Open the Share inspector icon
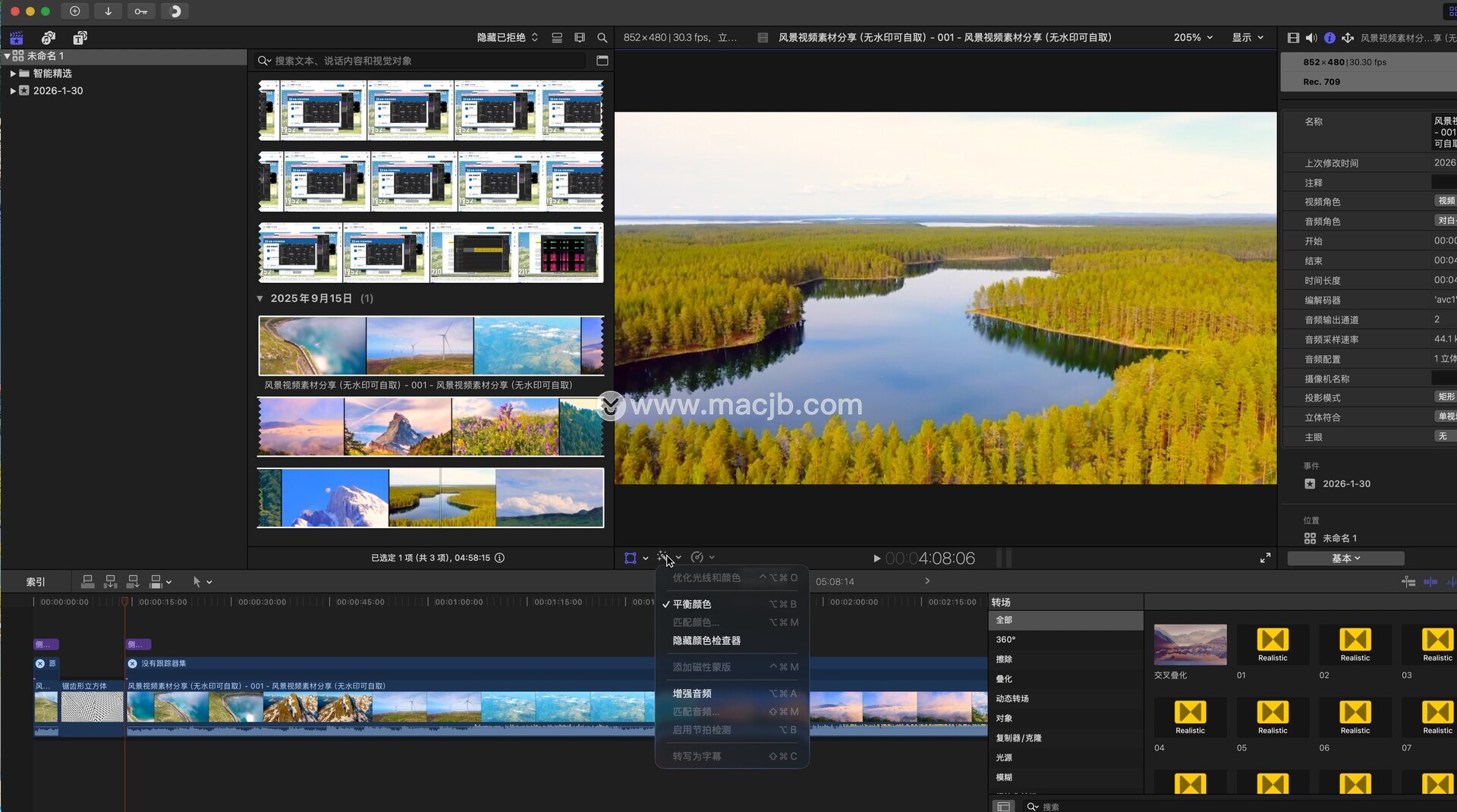The width and height of the screenshot is (1457, 812). 1348,38
